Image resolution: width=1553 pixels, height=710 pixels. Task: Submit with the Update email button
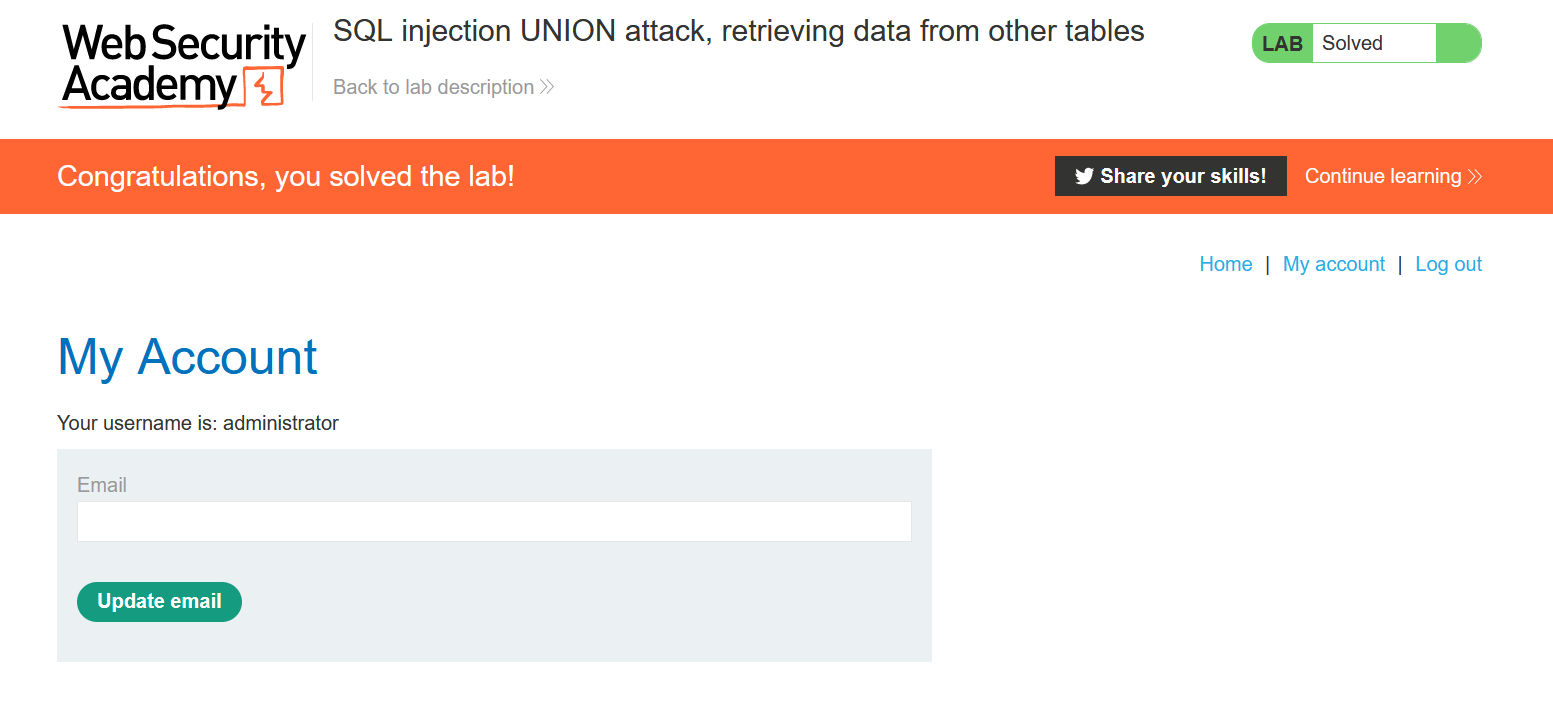coord(159,602)
